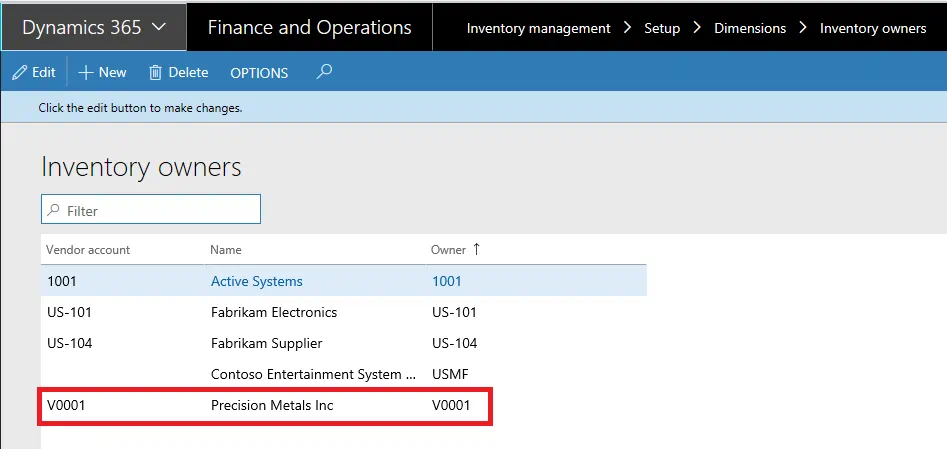Toggle the Owner sort arrow

coord(476,249)
